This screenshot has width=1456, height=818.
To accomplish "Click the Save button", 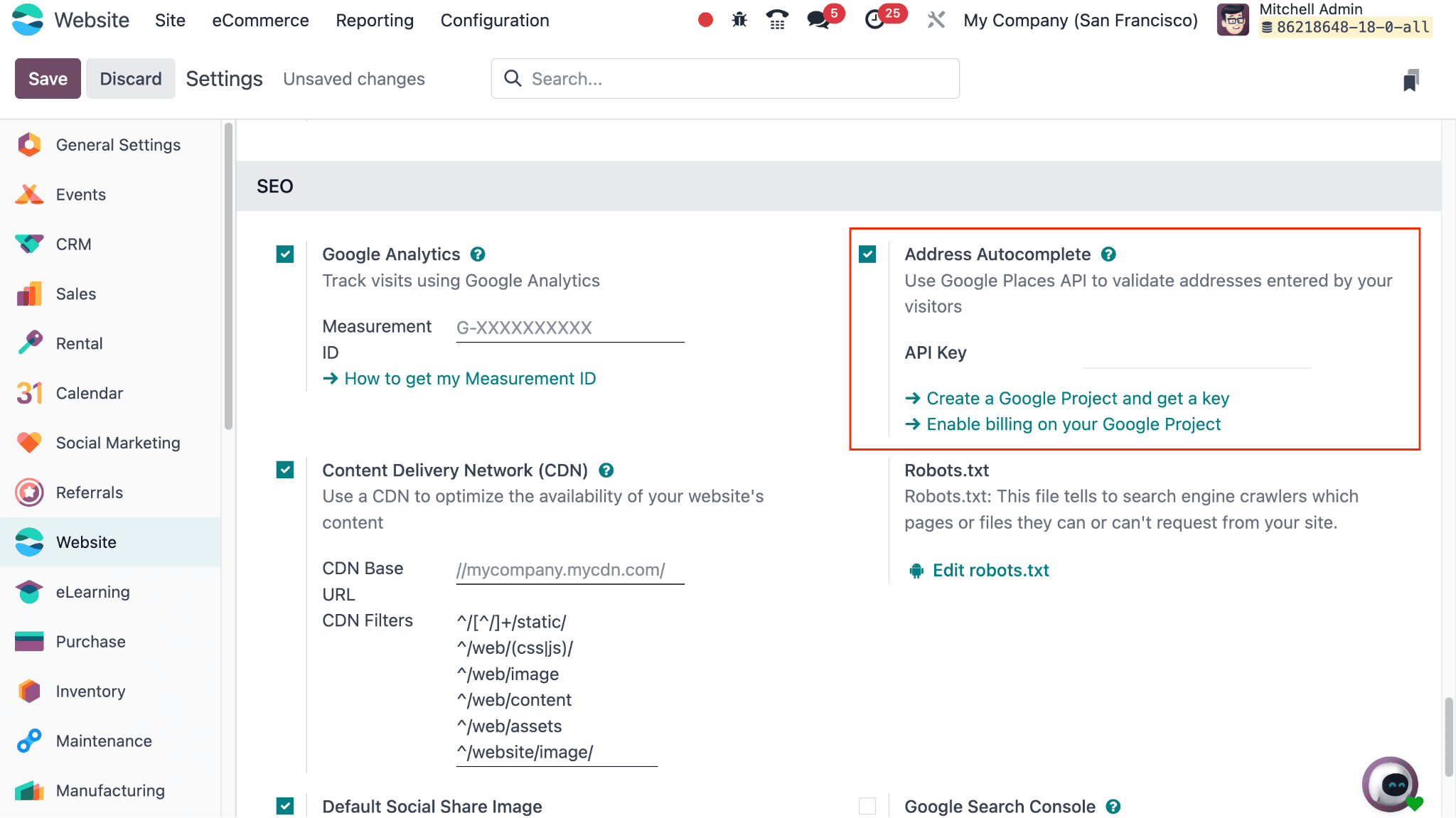I will [48, 79].
